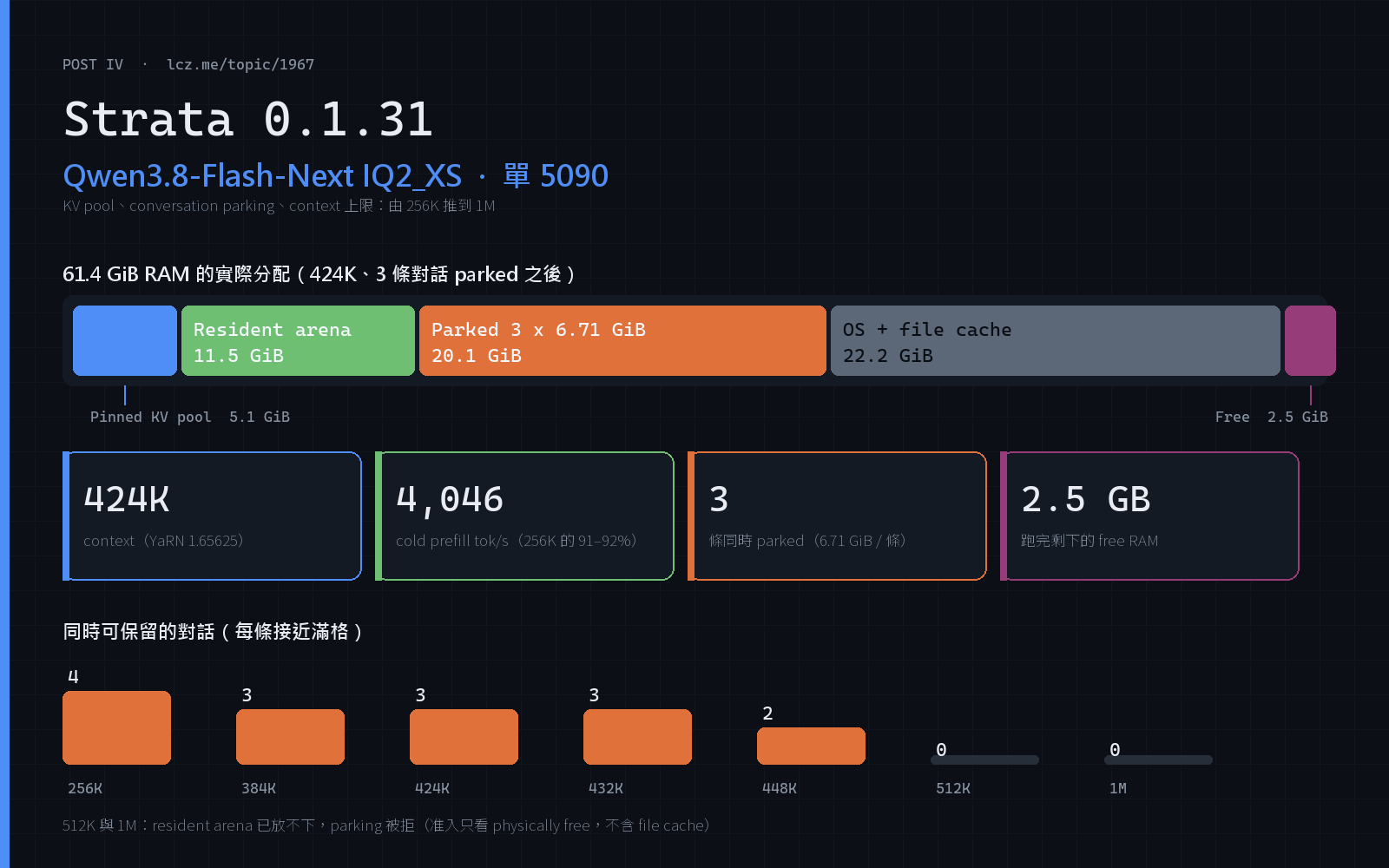
Task: Click the orange bar above 256K
Action: (x=116, y=727)
